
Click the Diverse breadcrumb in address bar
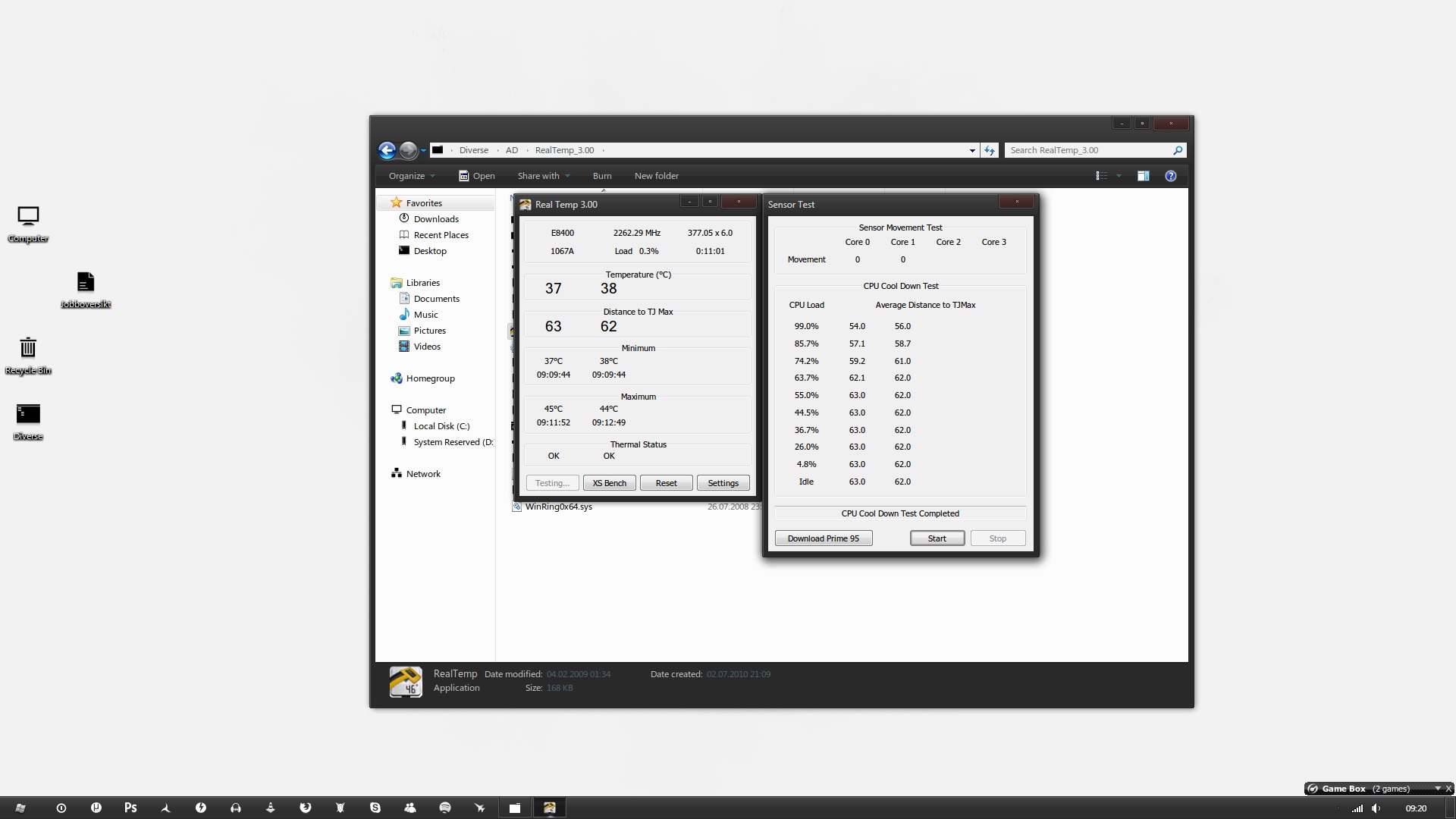click(474, 150)
